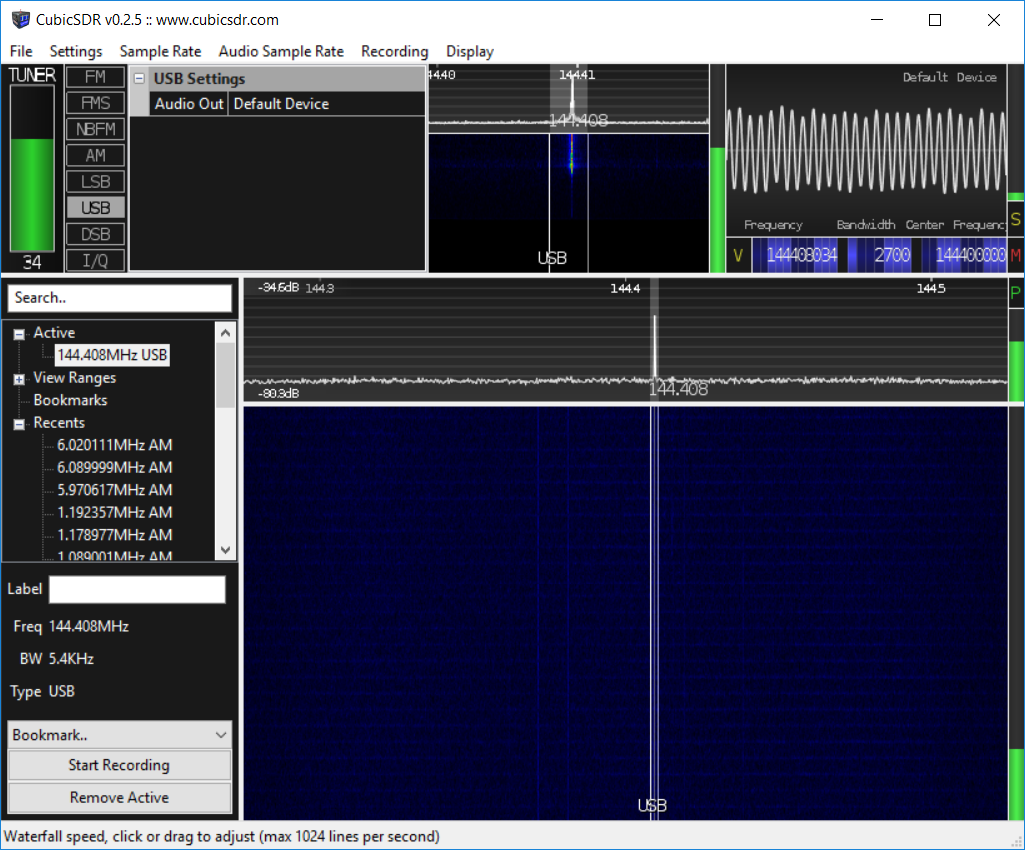Viewport: 1025px width, 850px height.
Task: Select the FMS stereo demodulator button
Action: [x=96, y=103]
